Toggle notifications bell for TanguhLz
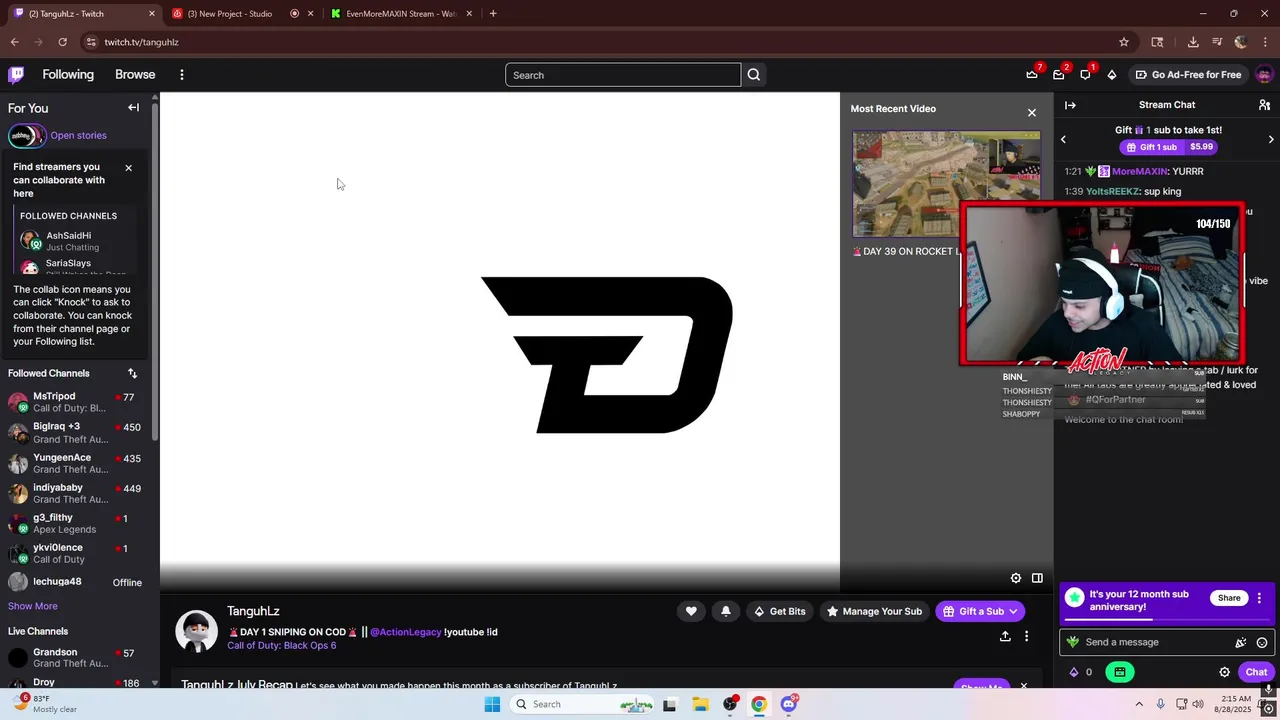 click(726, 611)
